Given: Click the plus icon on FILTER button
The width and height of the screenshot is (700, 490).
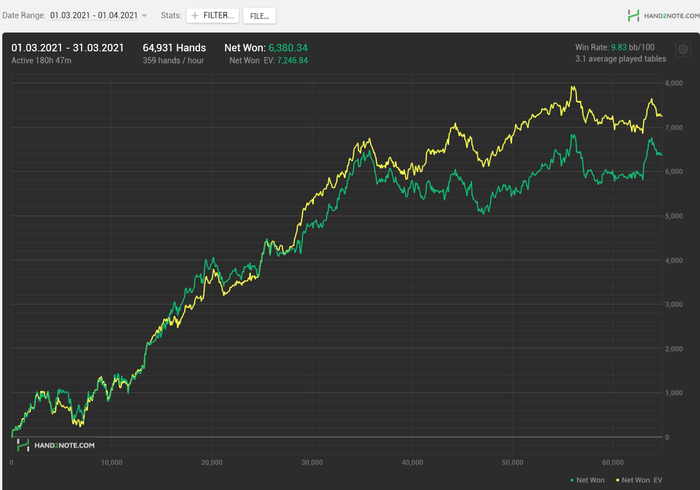Looking at the screenshot, I should [x=195, y=16].
